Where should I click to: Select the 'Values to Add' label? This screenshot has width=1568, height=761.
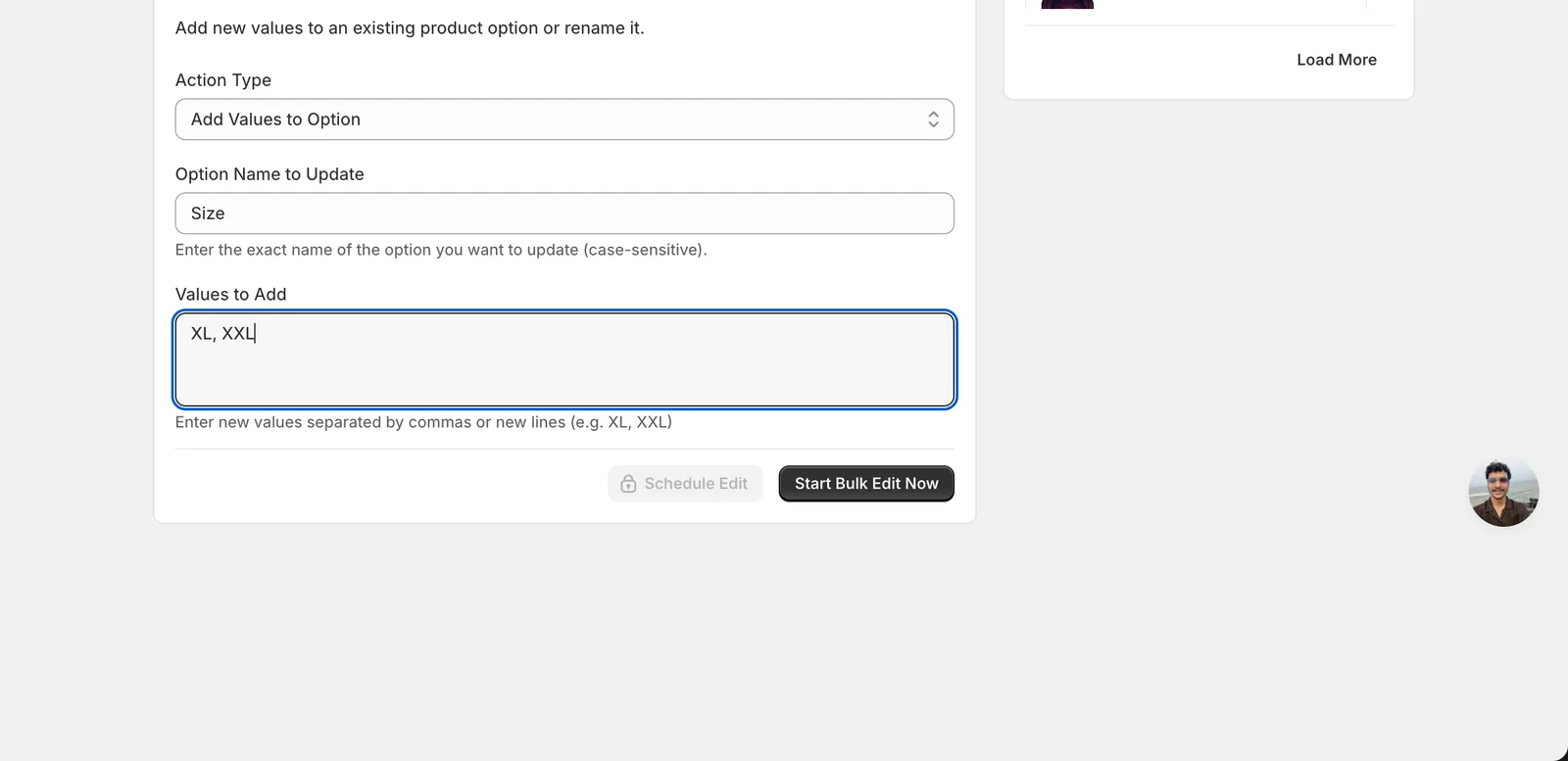point(231,294)
